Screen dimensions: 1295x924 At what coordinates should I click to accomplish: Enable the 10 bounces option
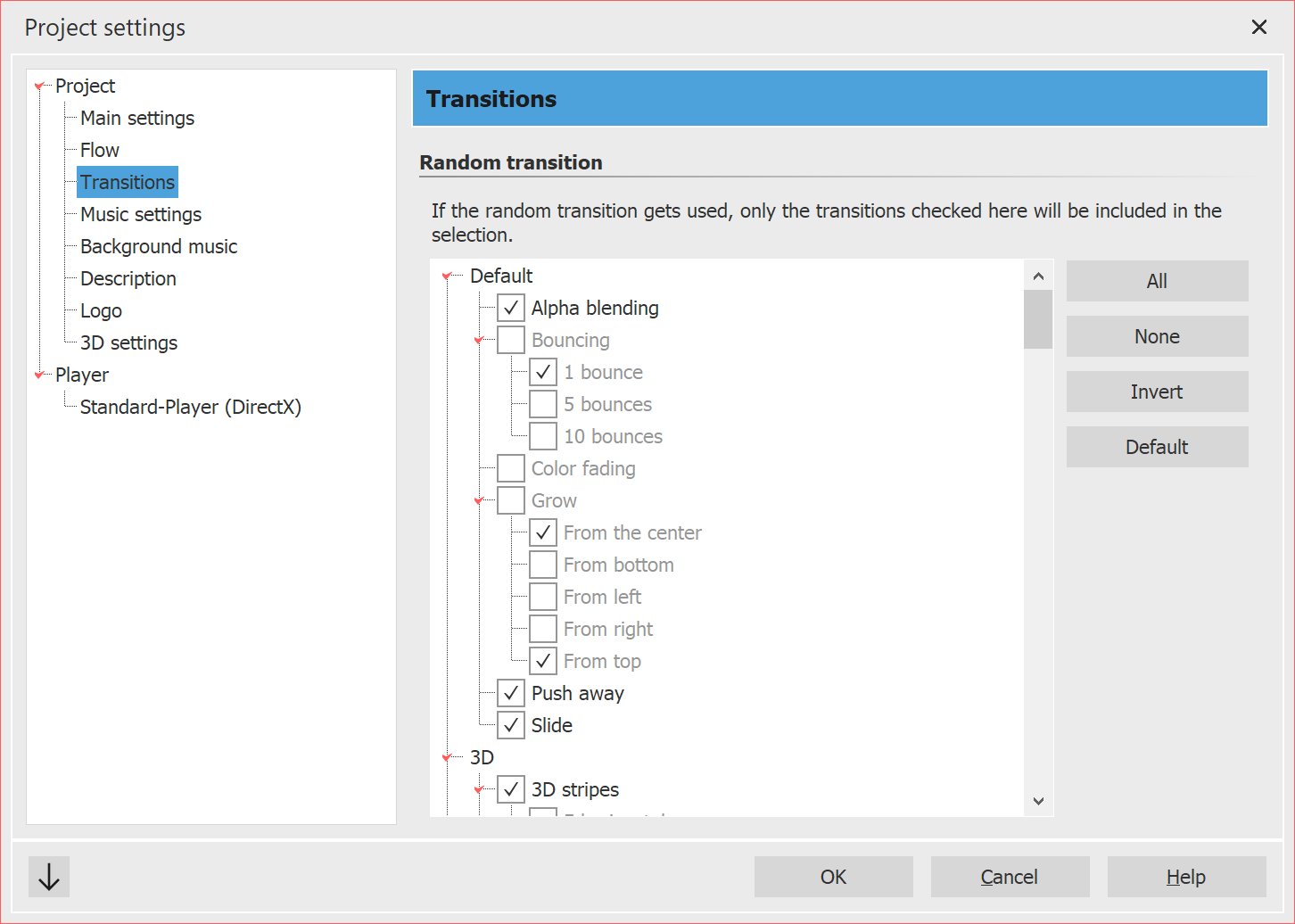coord(543,435)
